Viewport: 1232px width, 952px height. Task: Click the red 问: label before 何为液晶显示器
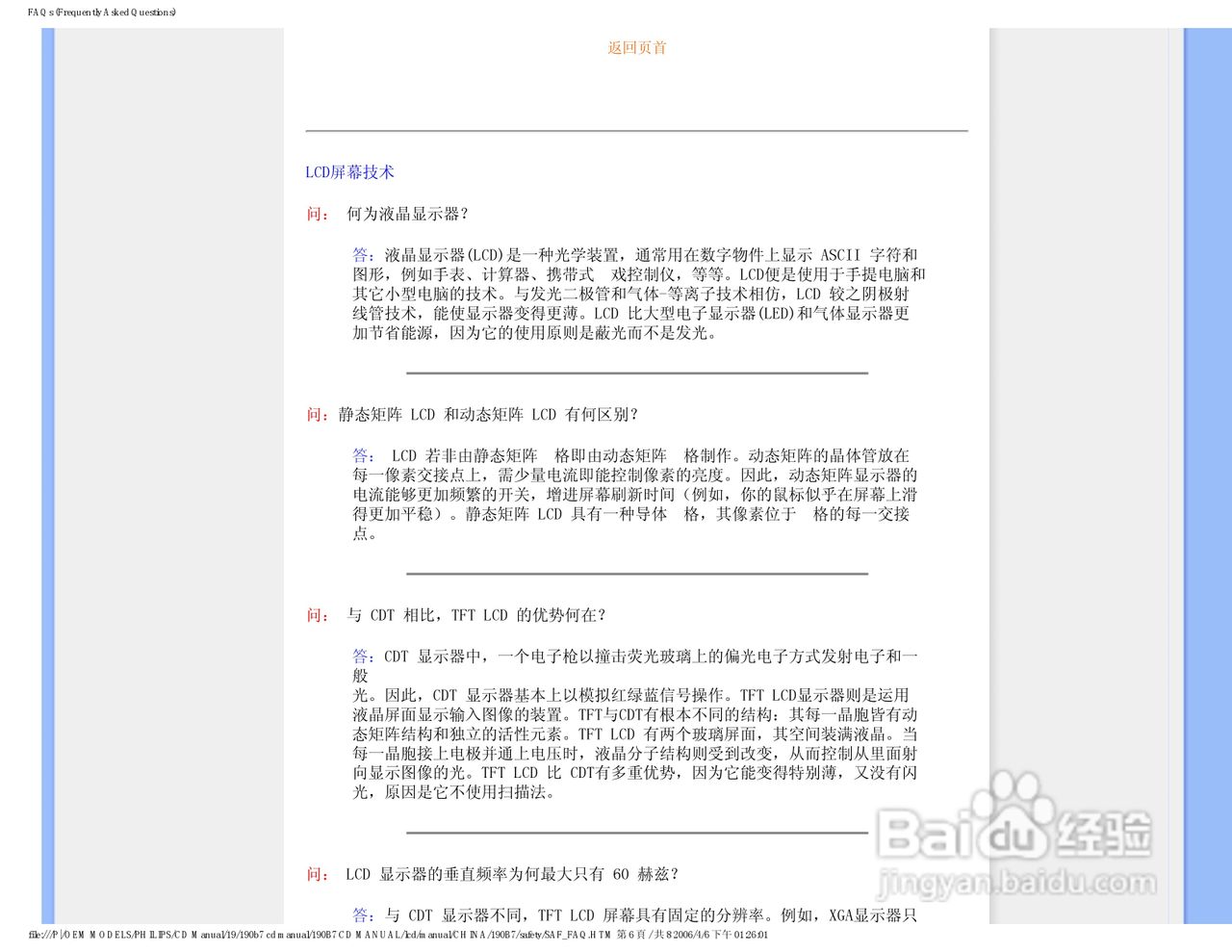[318, 214]
